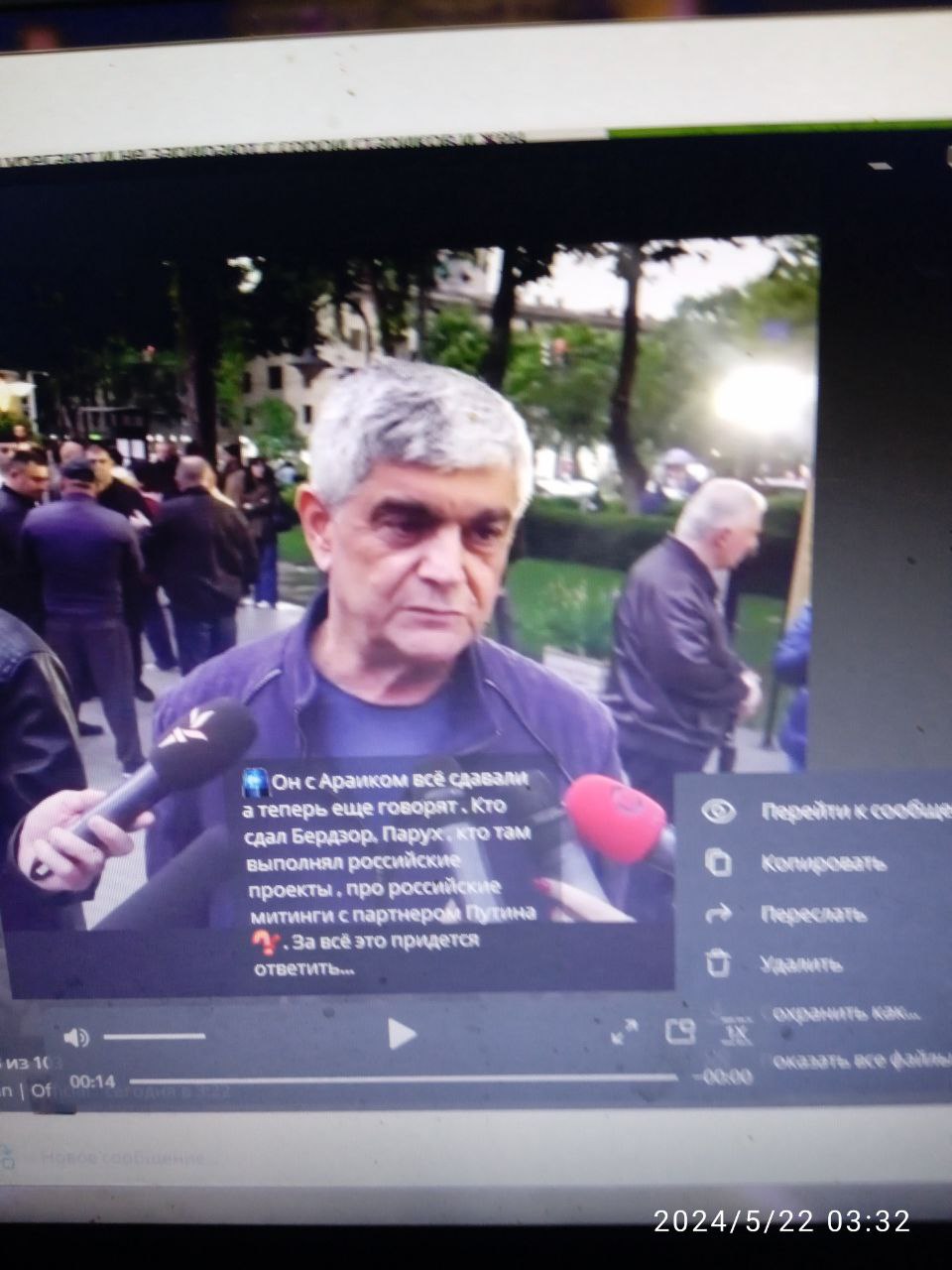Mute the video using the speaker icon
This screenshot has width=952, height=1270.
(76, 1037)
